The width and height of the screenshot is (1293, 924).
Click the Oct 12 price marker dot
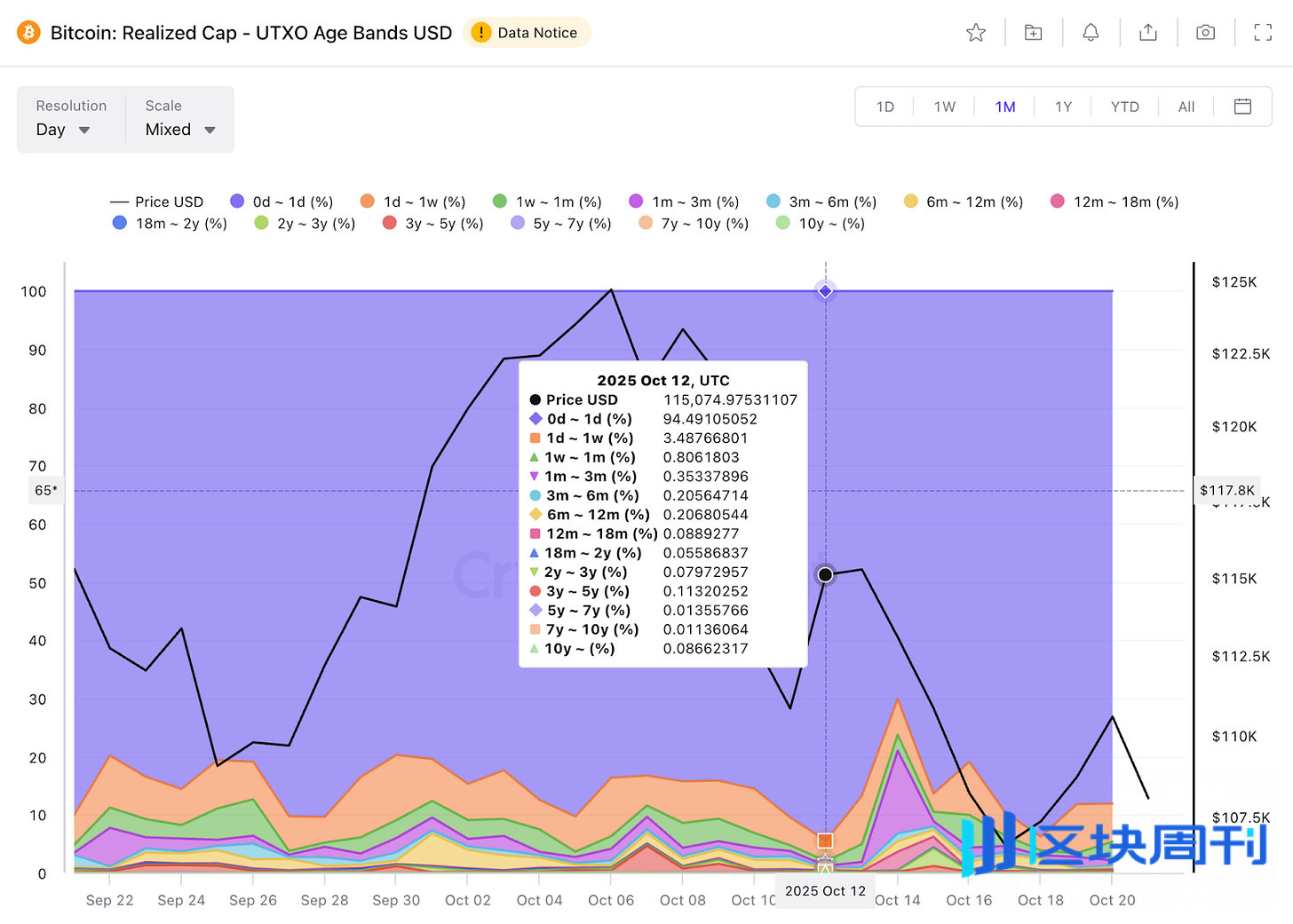click(825, 575)
